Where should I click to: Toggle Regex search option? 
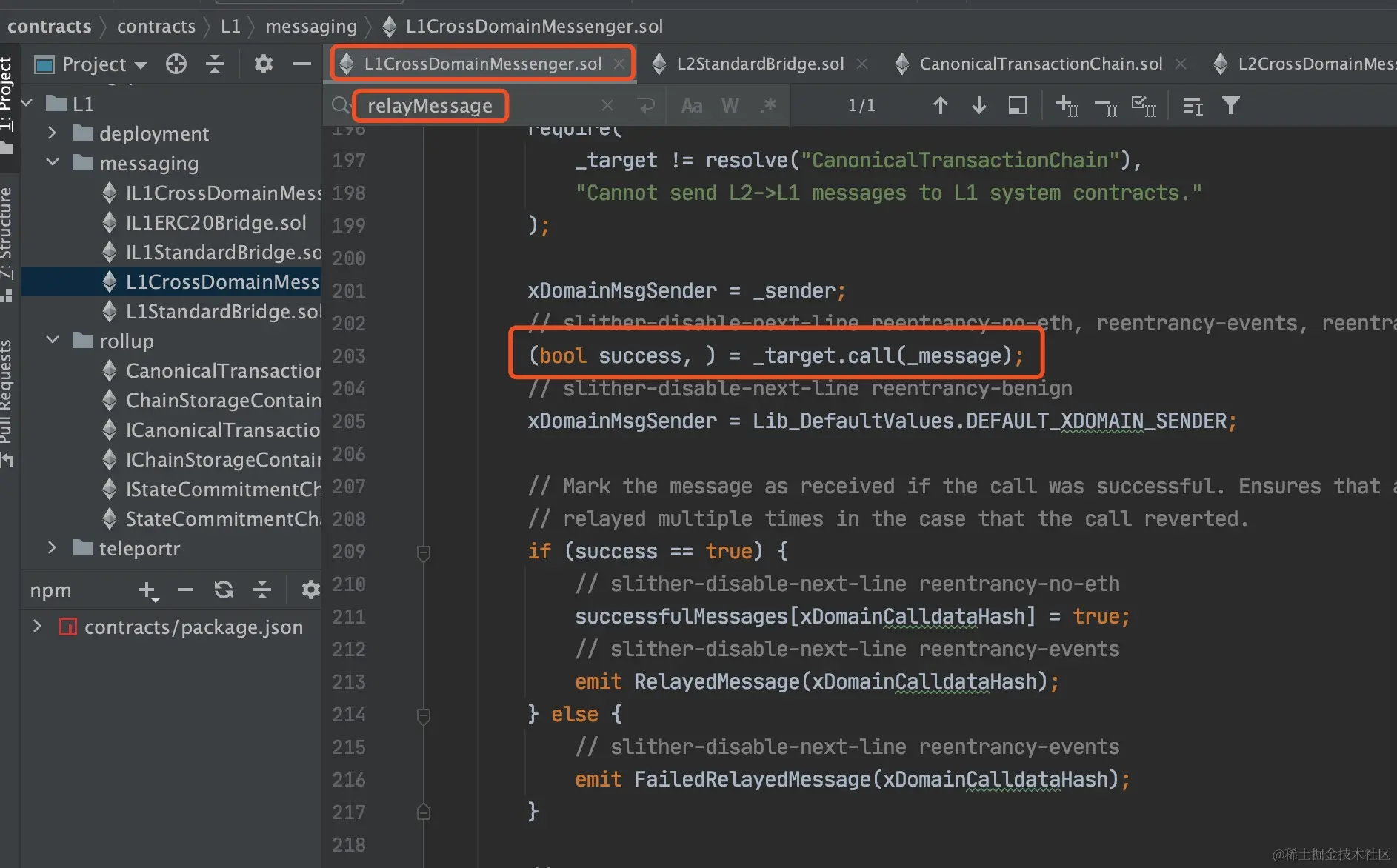[769, 106]
